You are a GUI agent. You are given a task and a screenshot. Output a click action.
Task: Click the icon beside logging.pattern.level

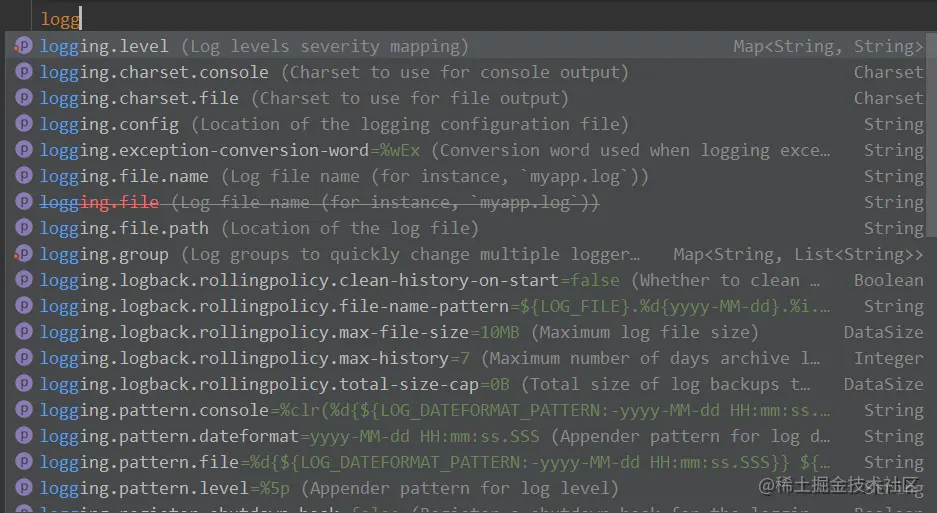click(23, 488)
